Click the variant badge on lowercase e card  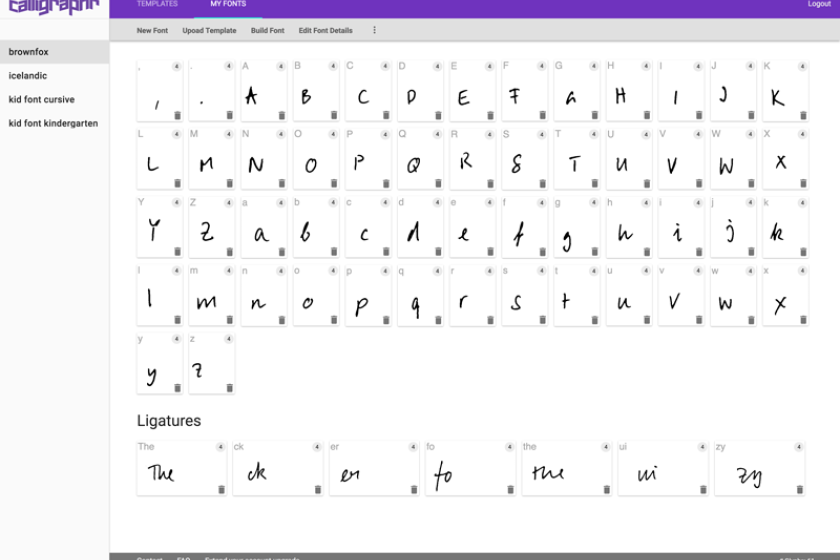pos(490,203)
